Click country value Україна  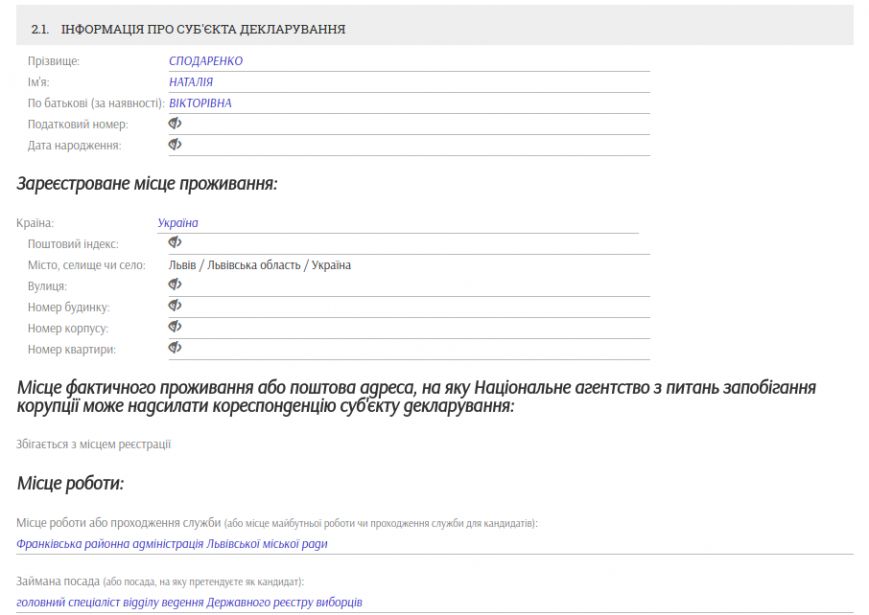point(177,223)
